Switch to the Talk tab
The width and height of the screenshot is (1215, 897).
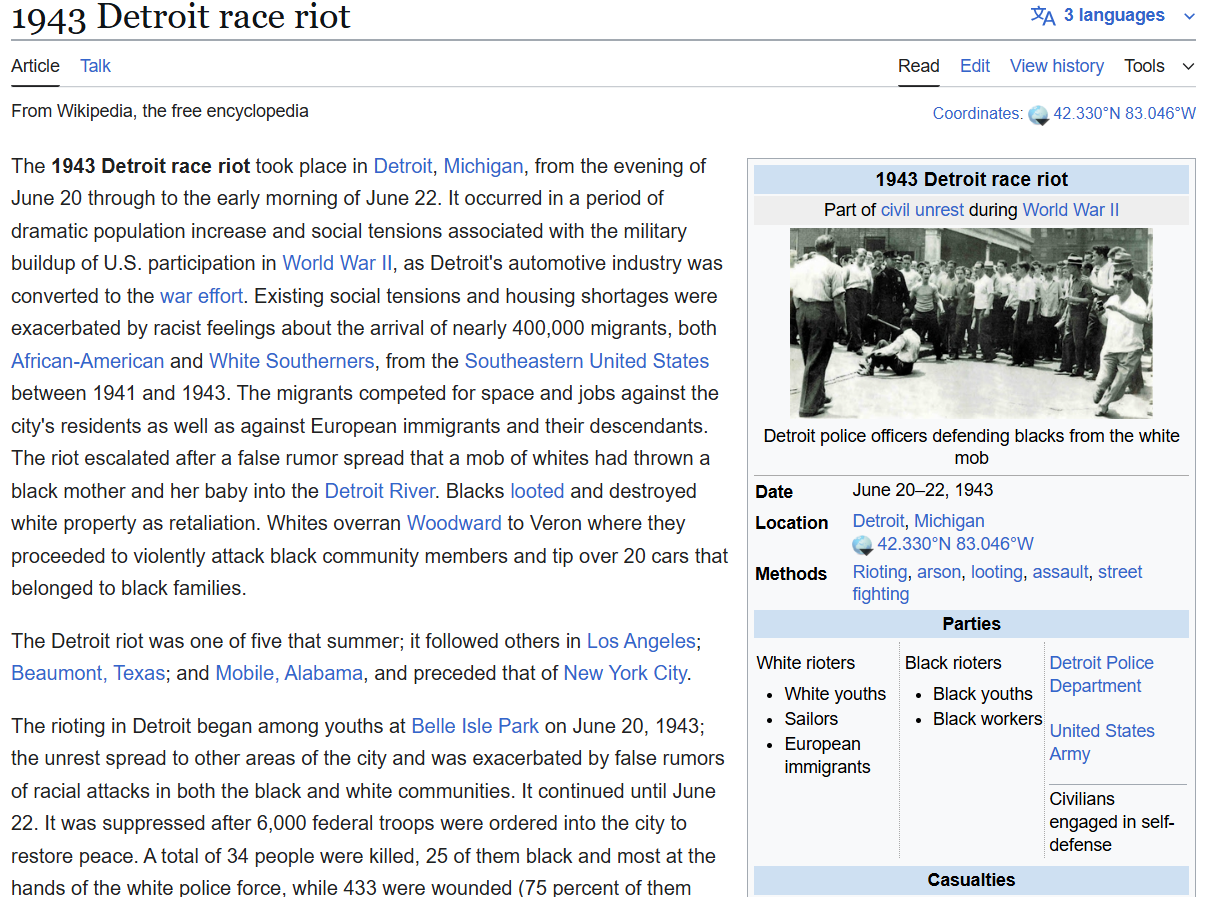tap(95, 66)
